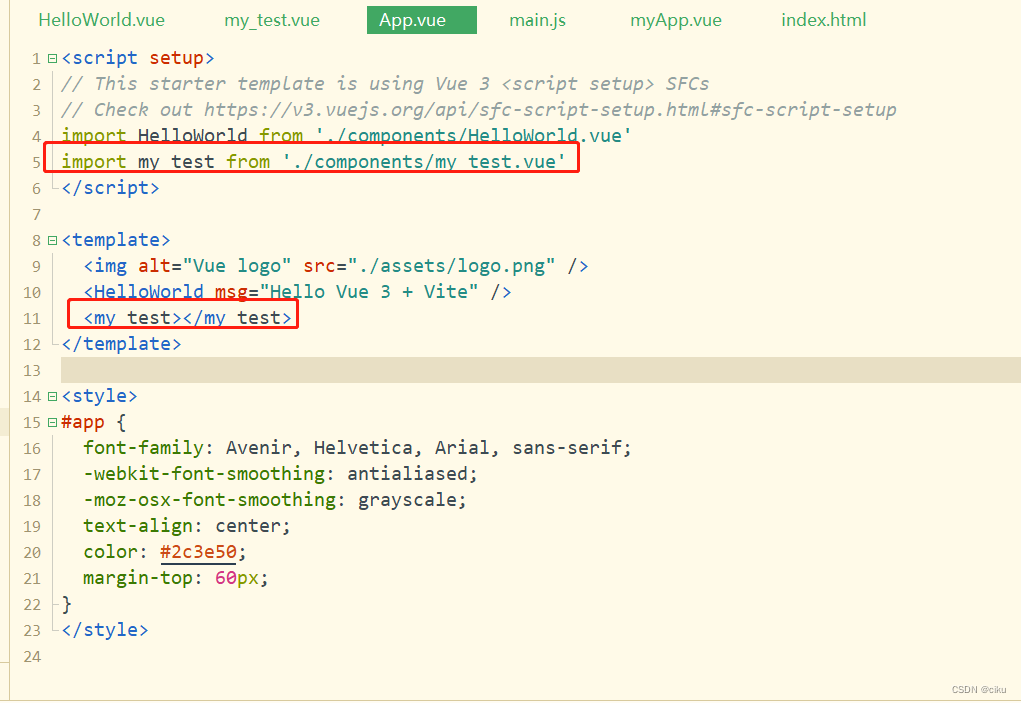This screenshot has width=1021, height=703.
Task: Click line number 13 in gutter
Action: [32, 371]
